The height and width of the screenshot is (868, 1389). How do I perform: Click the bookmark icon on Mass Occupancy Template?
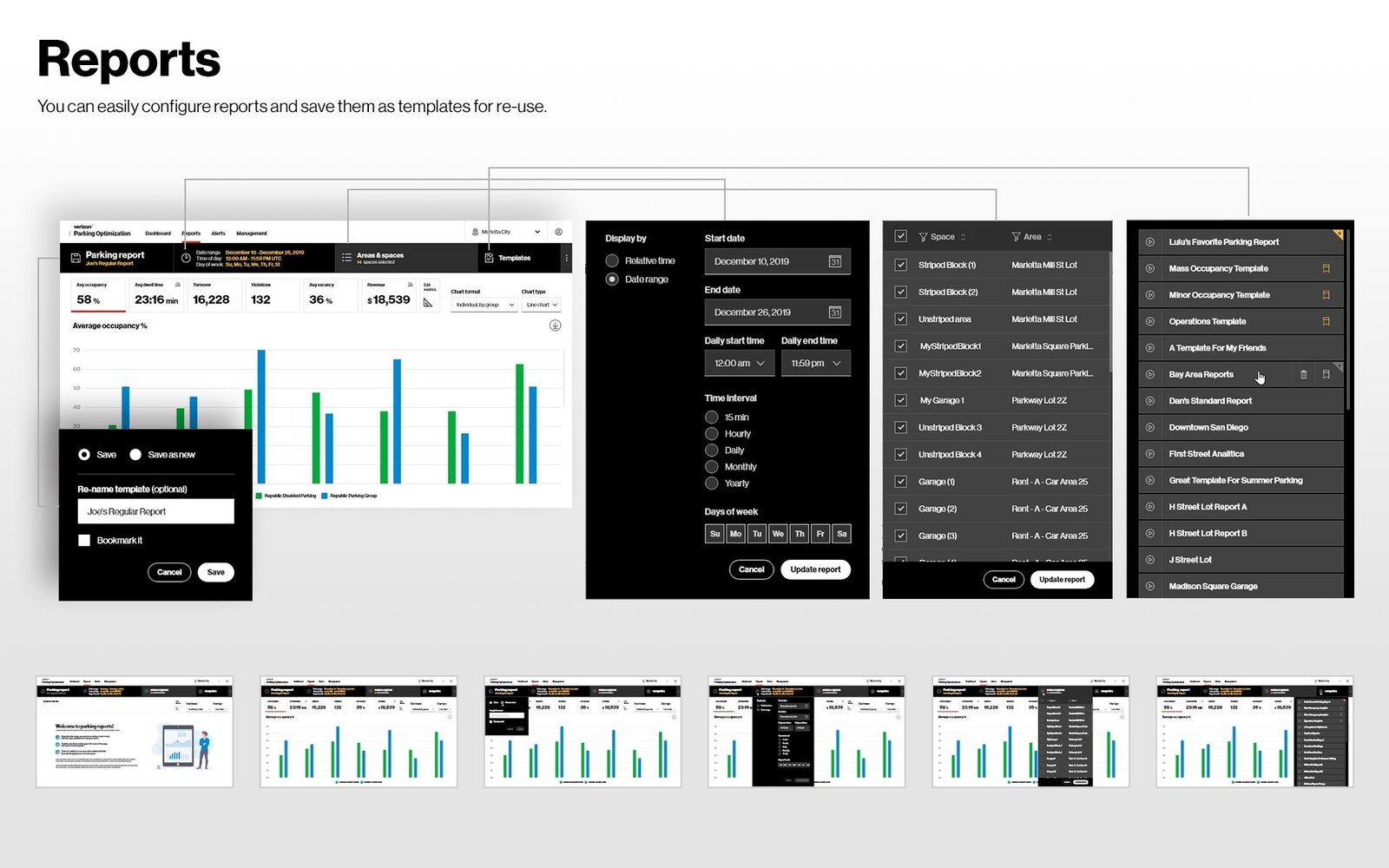tap(1326, 268)
